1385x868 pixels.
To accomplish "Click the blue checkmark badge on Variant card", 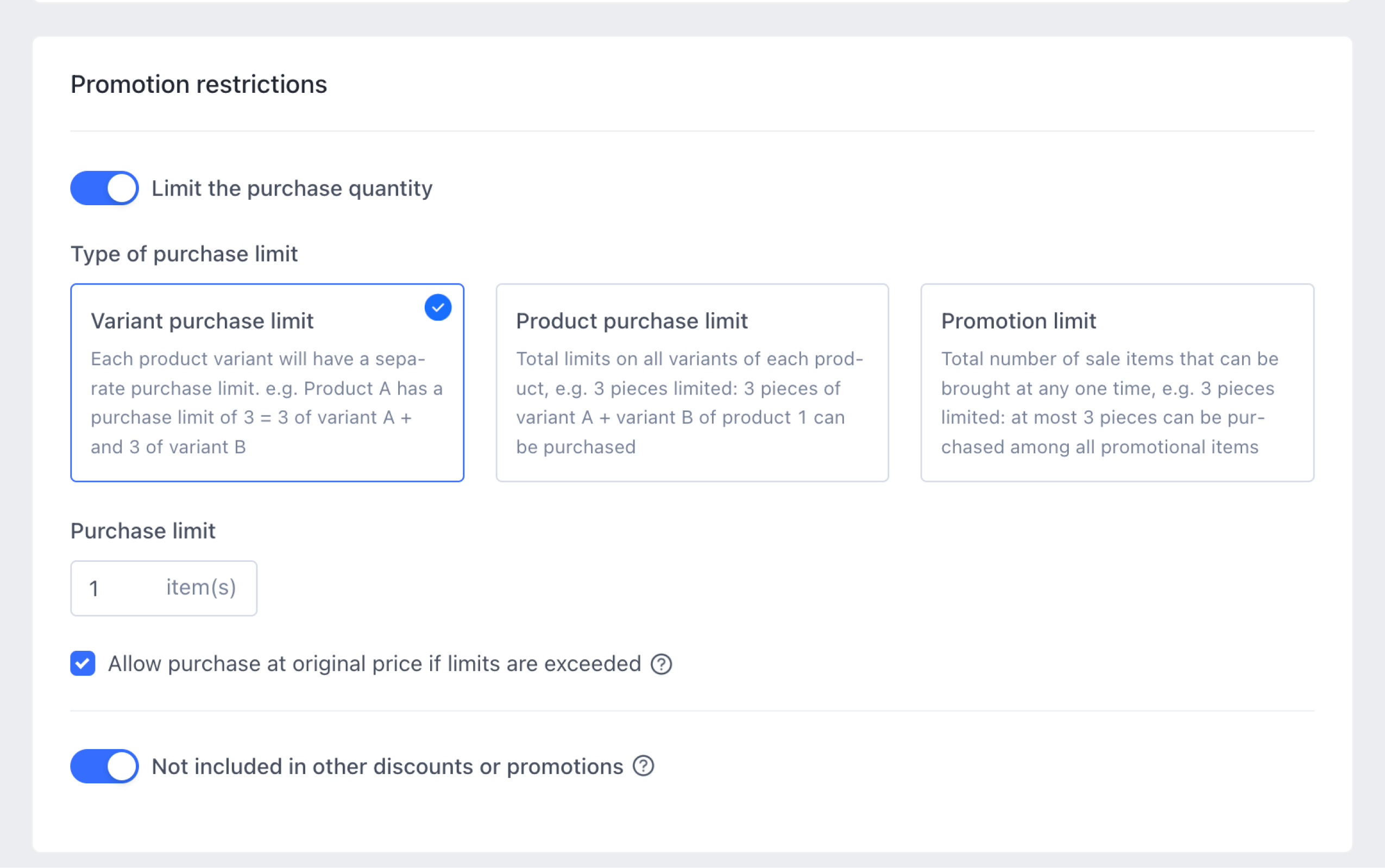I will 438,308.
